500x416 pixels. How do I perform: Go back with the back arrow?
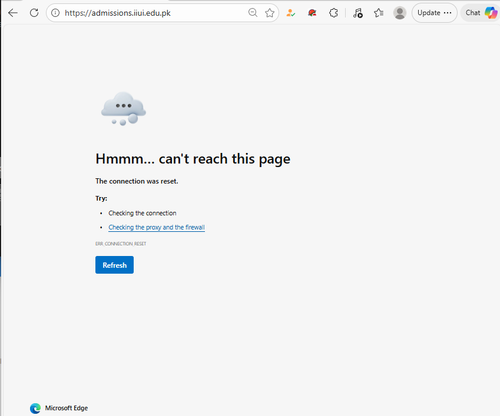13,13
